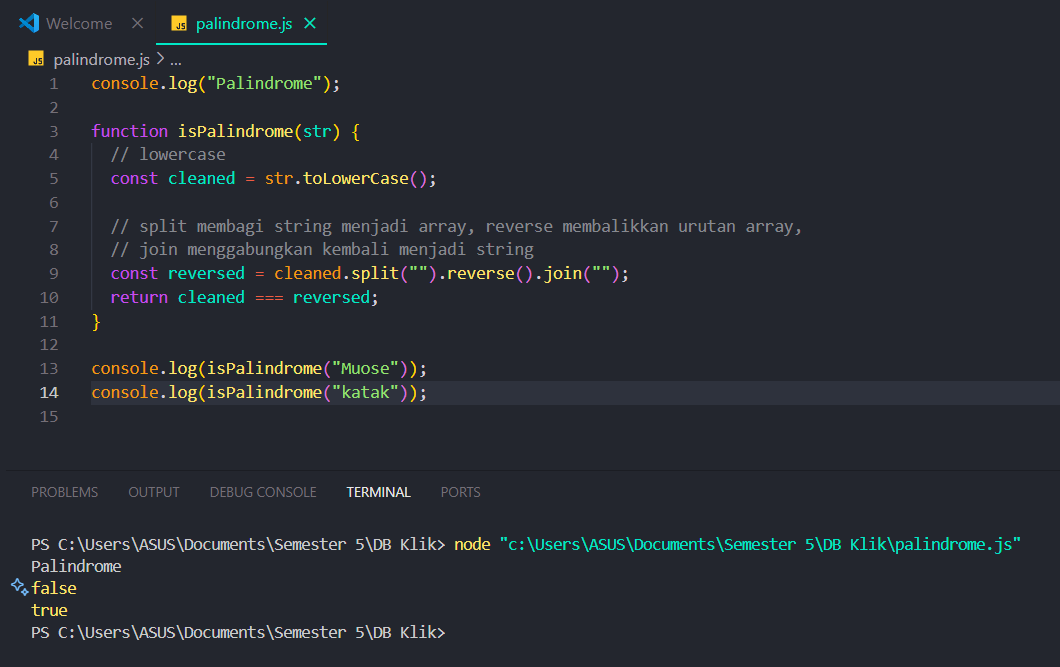This screenshot has height=667, width=1060.
Task: Select the TERMINAL panel tab
Action: [x=378, y=492]
